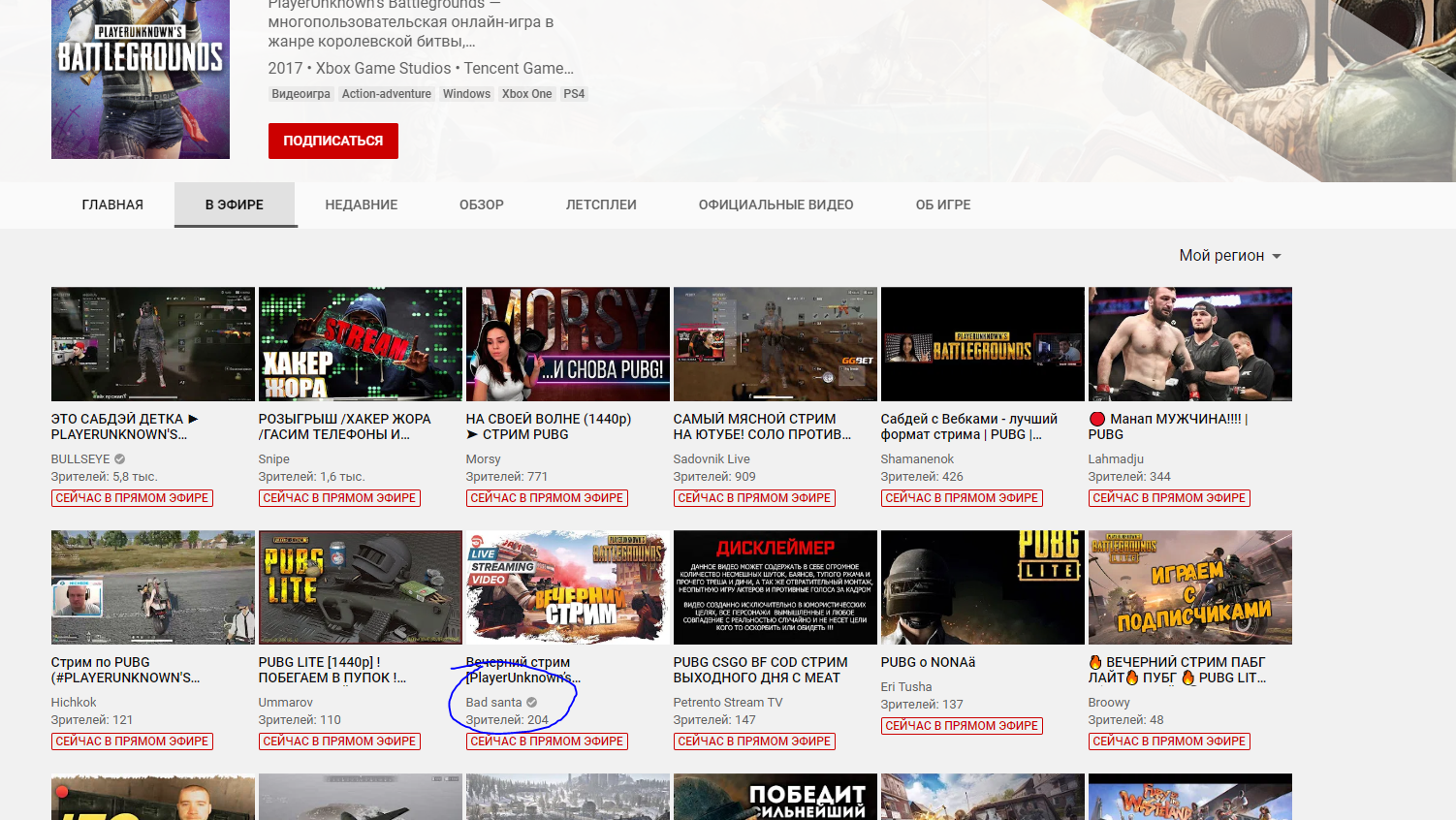Screen dimensions: 1456x820
Task: Click the verified checkmark beside Bad santa
Action: click(532, 703)
